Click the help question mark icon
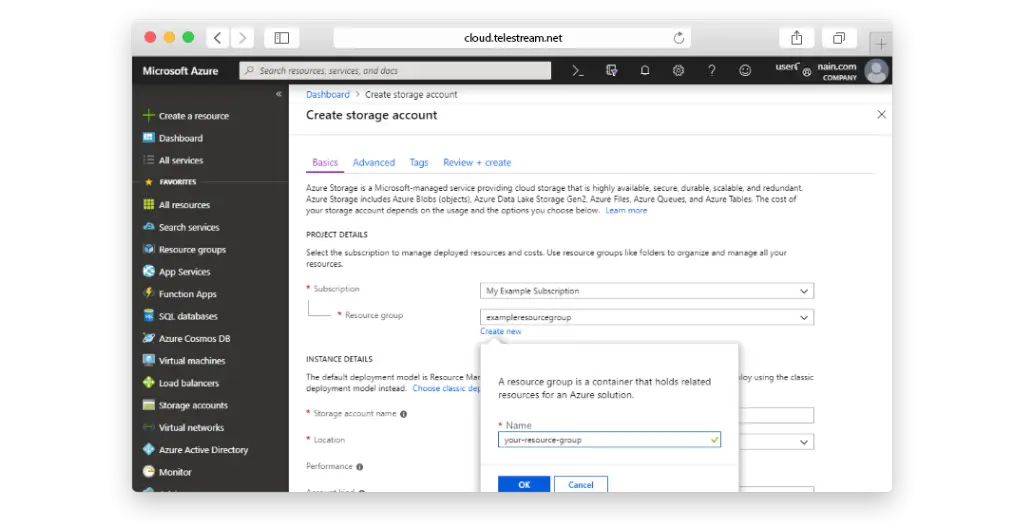 pyautogui.click(x=712, y=71)
